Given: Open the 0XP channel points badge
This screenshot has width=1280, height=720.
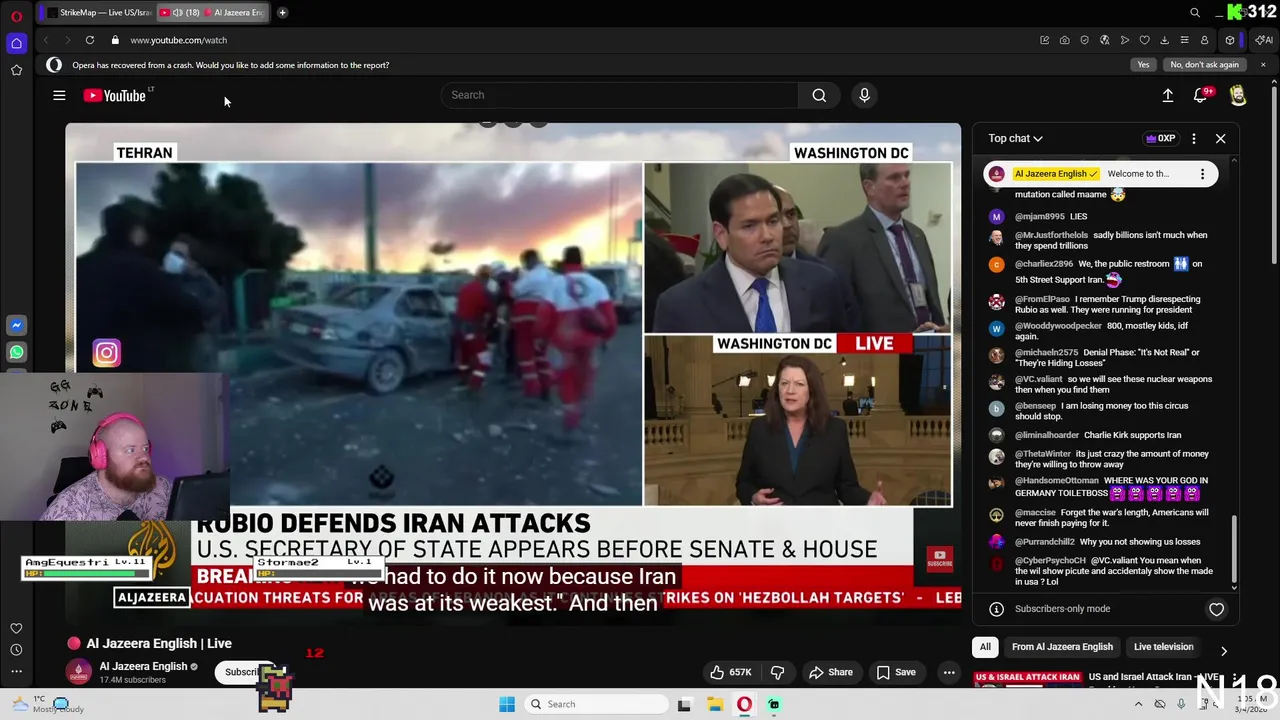Looking at the screenshot, I should pyautogui.click(x=1161, y=139).
